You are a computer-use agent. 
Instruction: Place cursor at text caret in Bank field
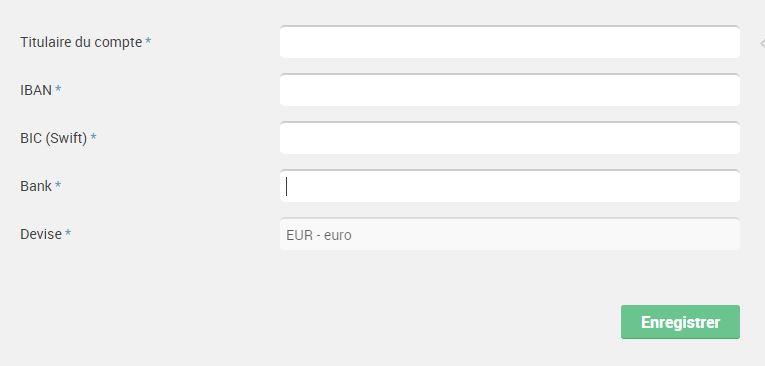click(286, 186)
